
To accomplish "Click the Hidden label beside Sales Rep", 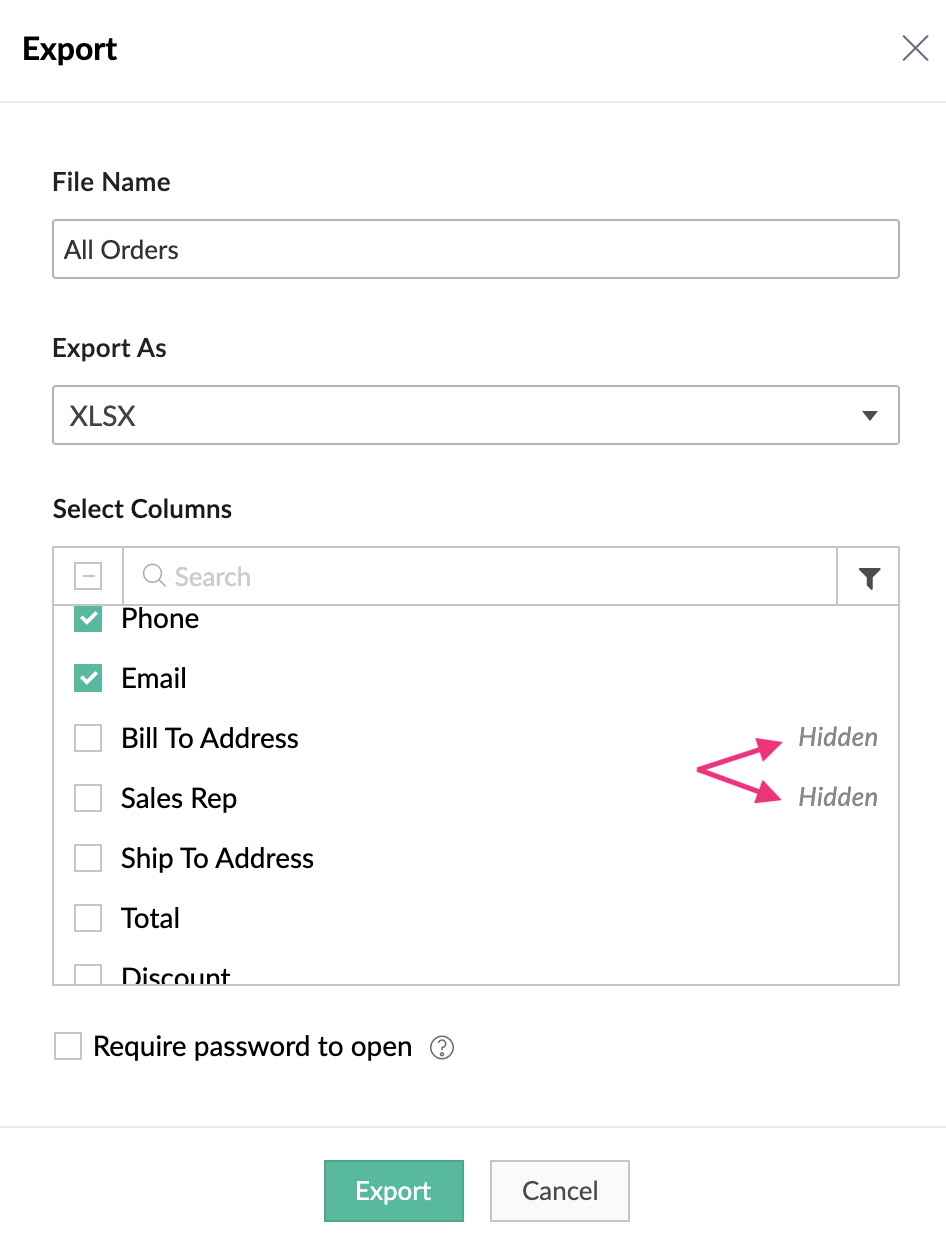I will pos(838,797).
